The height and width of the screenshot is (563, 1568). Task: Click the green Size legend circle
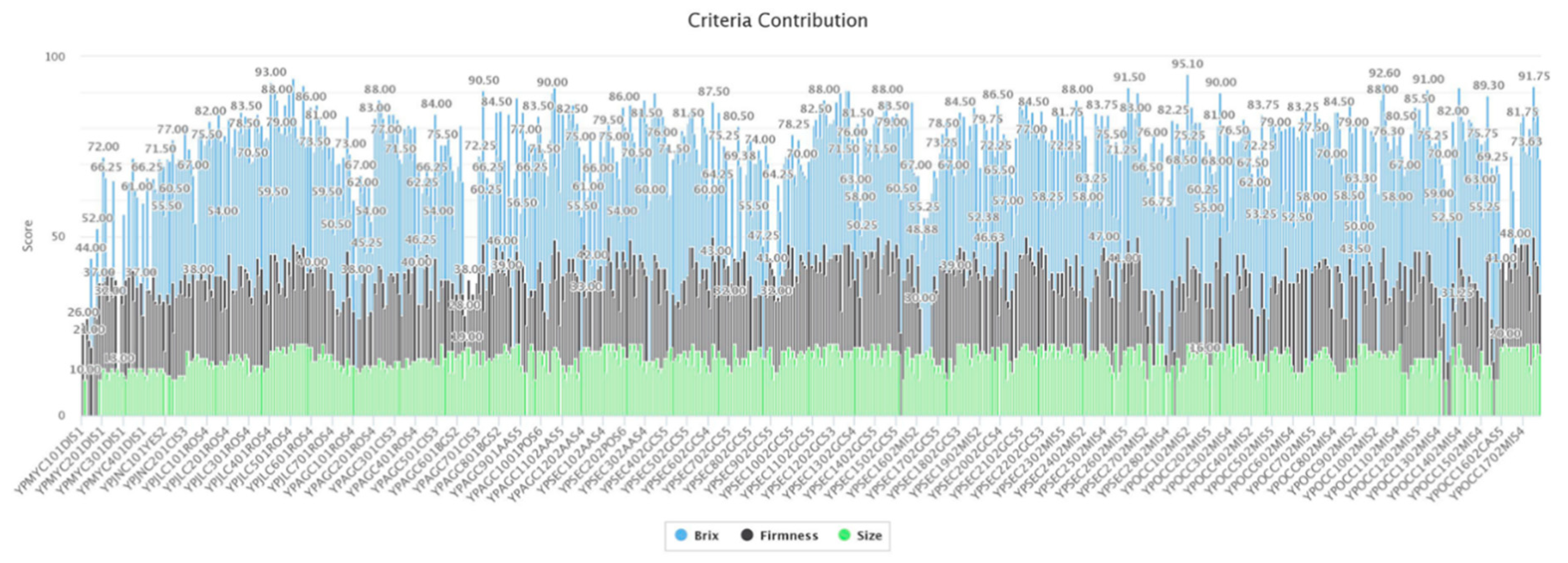tap(844, 536)
